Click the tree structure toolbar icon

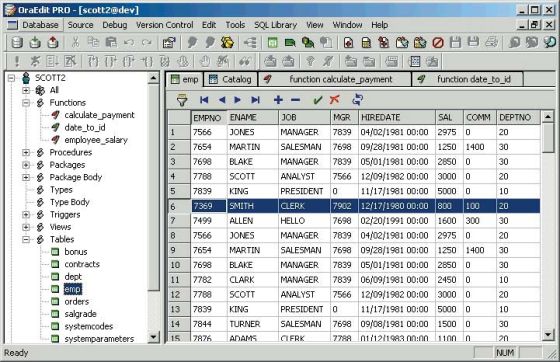[x=250, y=43]
